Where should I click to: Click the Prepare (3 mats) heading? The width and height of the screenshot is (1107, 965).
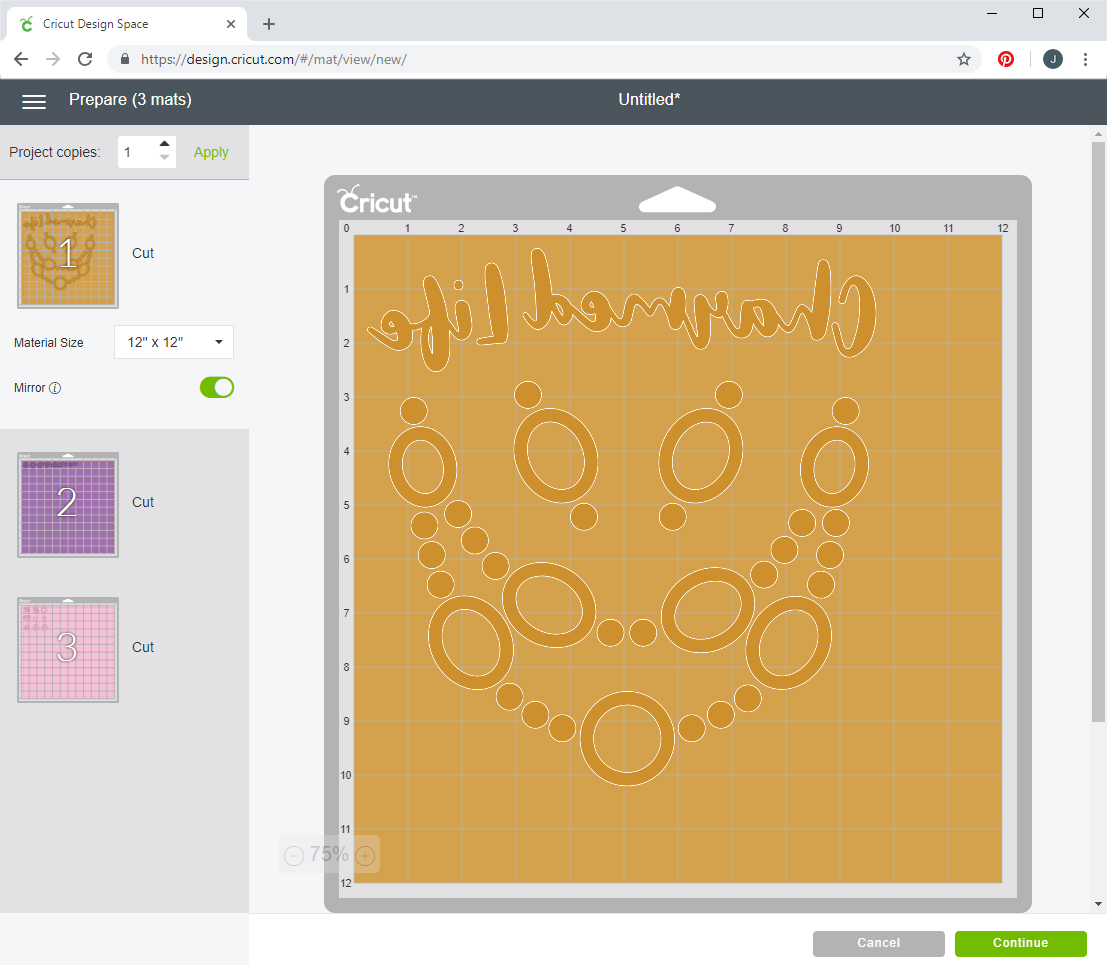(130, 100)
